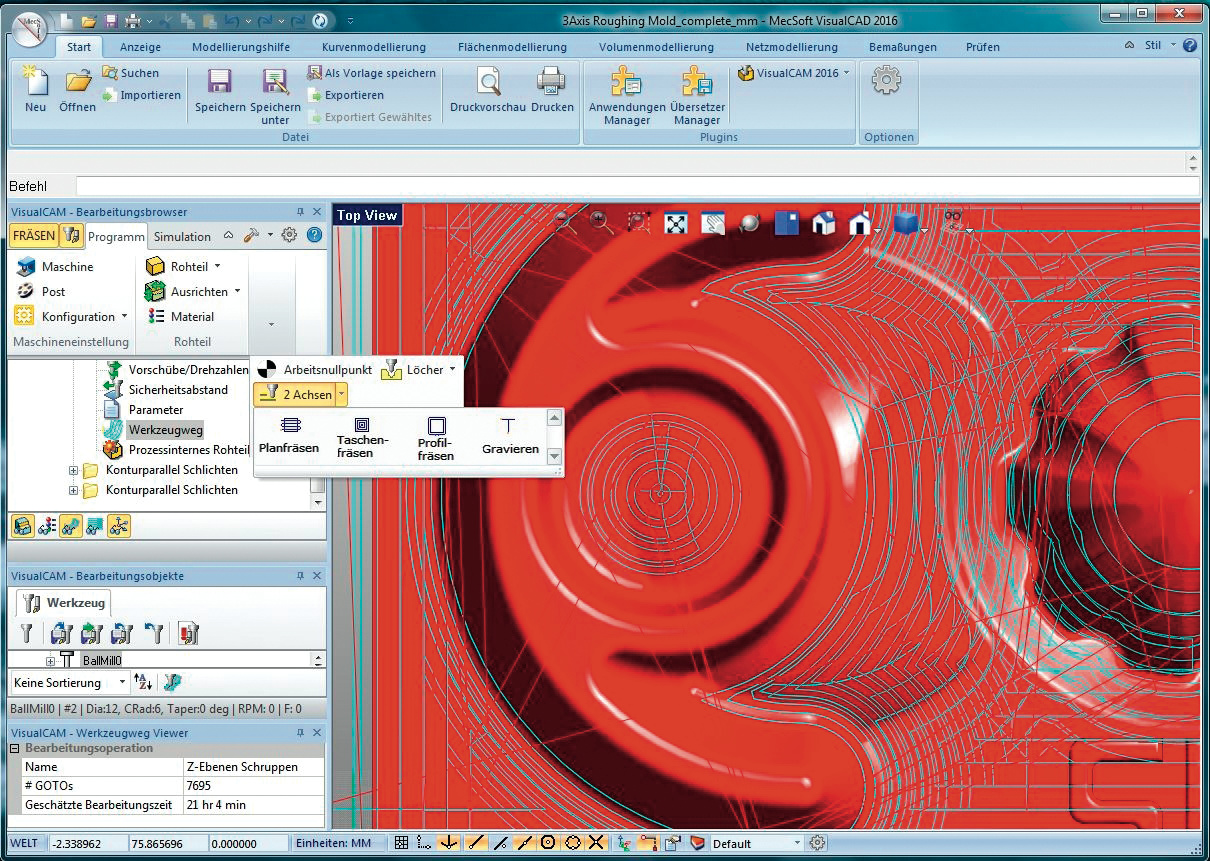1210x861 pixels.
Task: Activate the pan view hand icon
Action: 712,224
